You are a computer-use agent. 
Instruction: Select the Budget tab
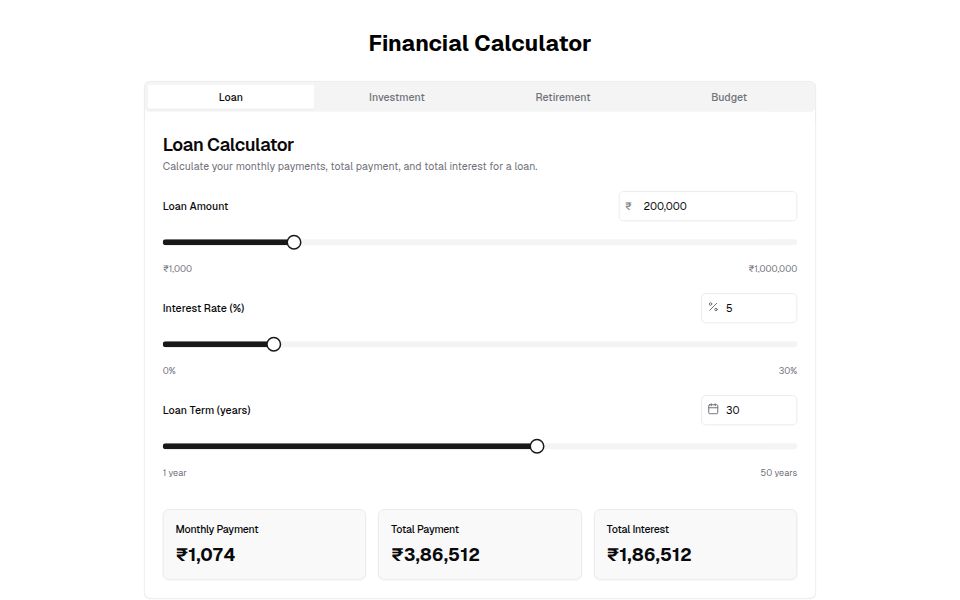pyautogui.click(x=729, y=97)
